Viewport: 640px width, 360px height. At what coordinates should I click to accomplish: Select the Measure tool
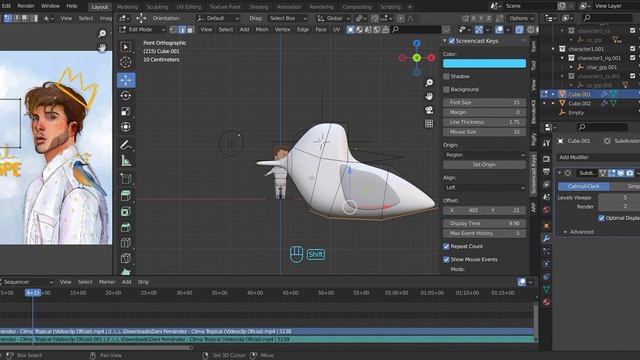click(126, 161)
